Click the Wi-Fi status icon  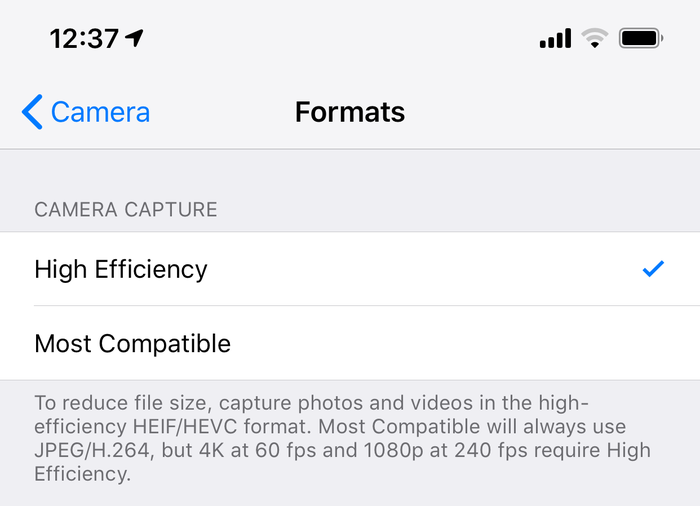click(595, 38)
